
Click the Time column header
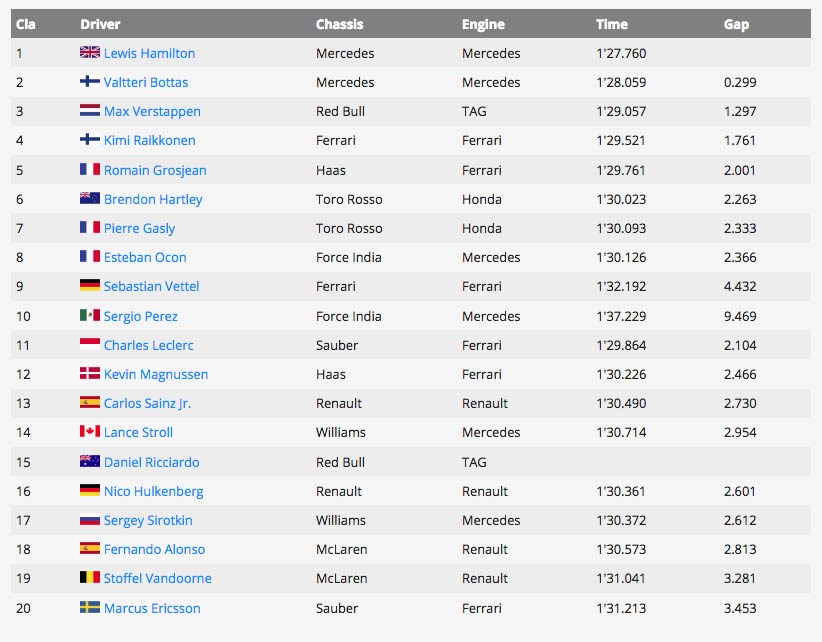point(611,24)
